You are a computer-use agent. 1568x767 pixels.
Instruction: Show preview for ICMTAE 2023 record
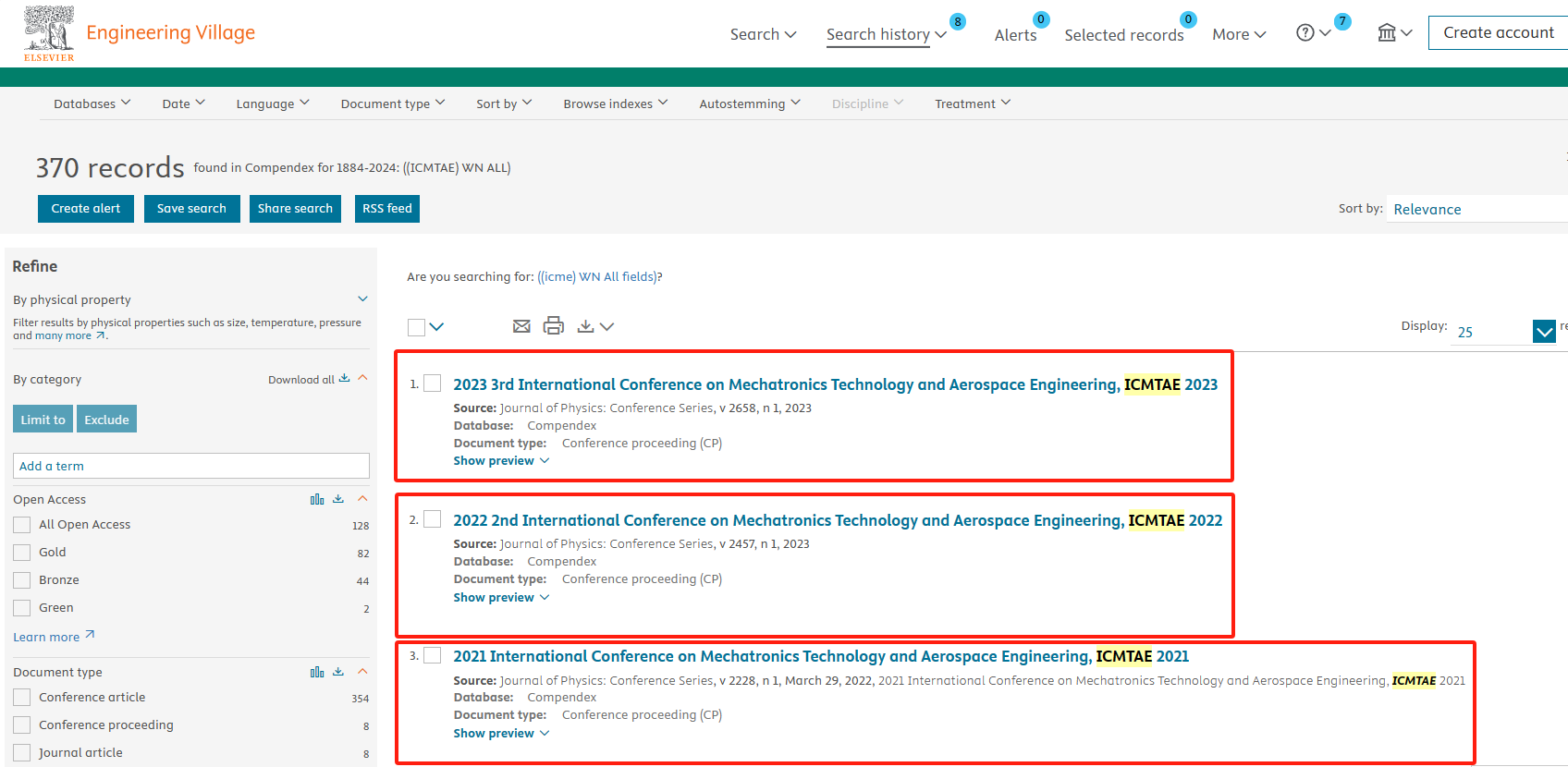coord(501,460)
